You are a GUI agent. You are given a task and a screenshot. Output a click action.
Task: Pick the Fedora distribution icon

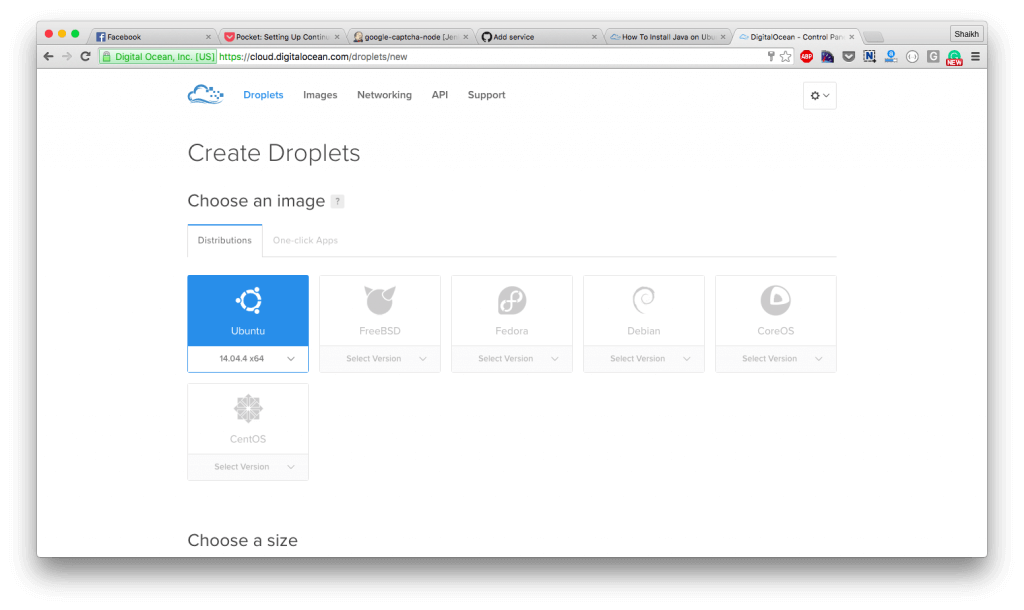(511, 301)
